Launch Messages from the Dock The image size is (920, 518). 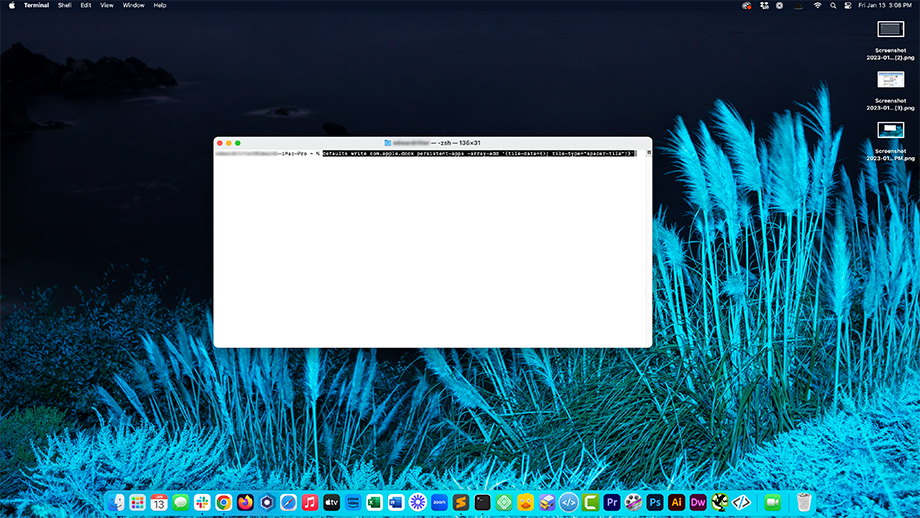[x=181, y=502]
